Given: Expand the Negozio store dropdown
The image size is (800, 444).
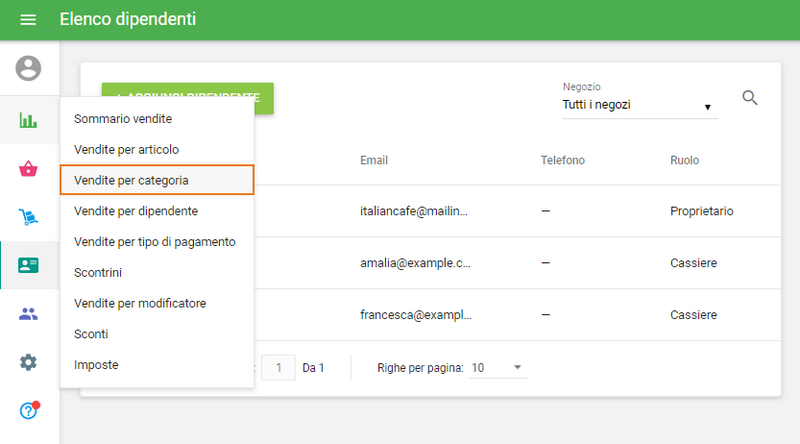Looking at the screenshot, I should (x=639, y=105).
